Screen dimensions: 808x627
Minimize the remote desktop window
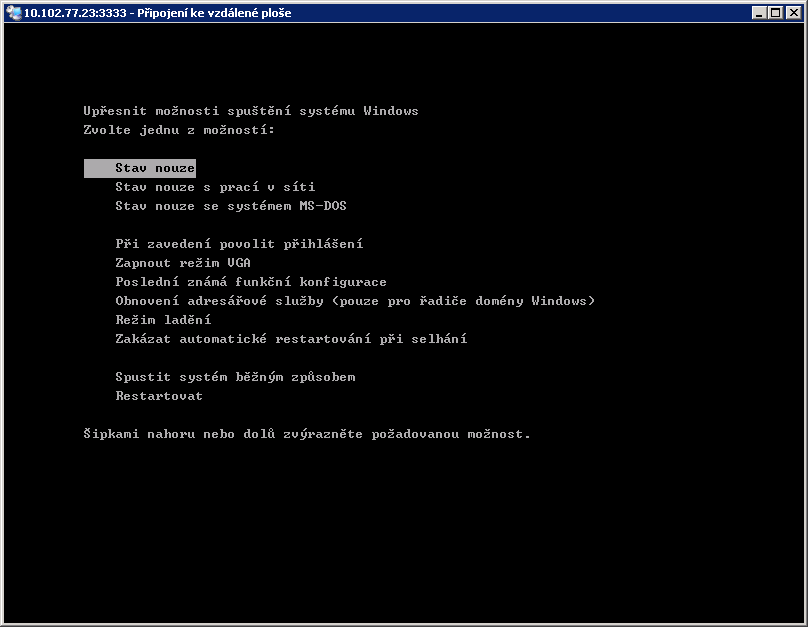click(759, 13)
